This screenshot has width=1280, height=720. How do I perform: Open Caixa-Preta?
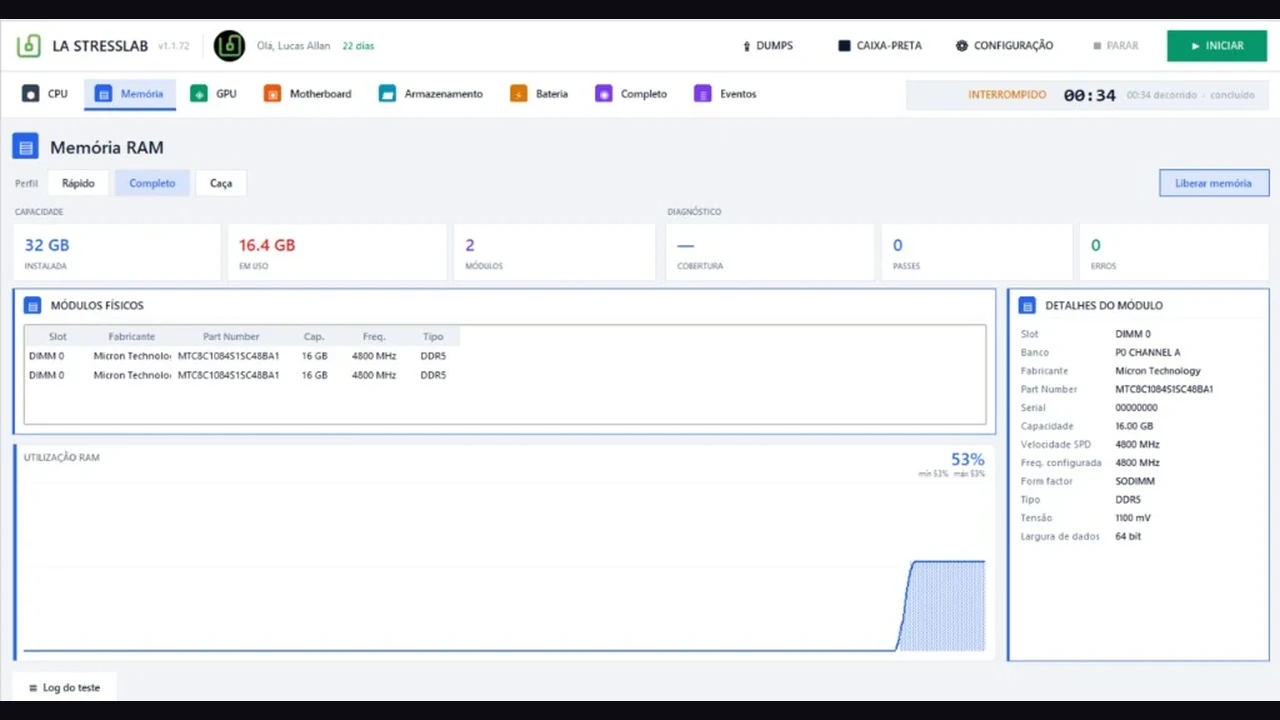[x=880, y=46]
